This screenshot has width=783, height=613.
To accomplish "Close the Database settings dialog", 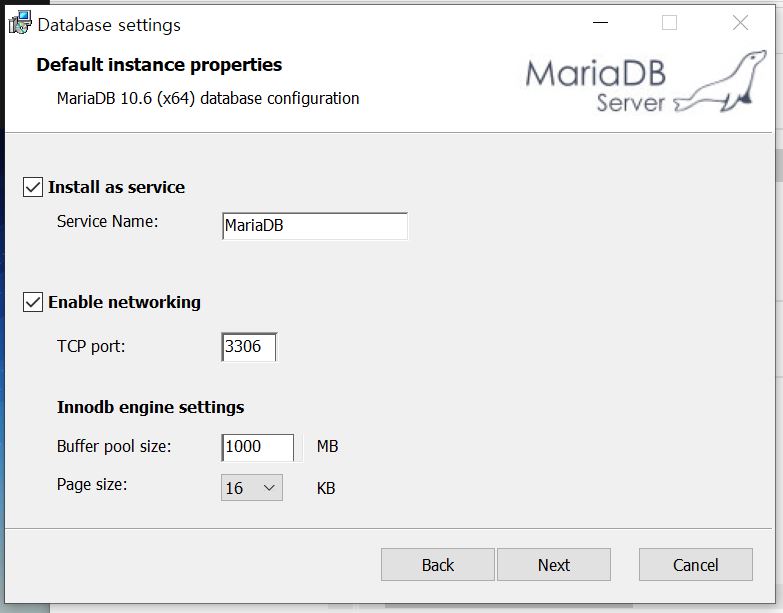I will pyautogui.click(x=740, y=22).
